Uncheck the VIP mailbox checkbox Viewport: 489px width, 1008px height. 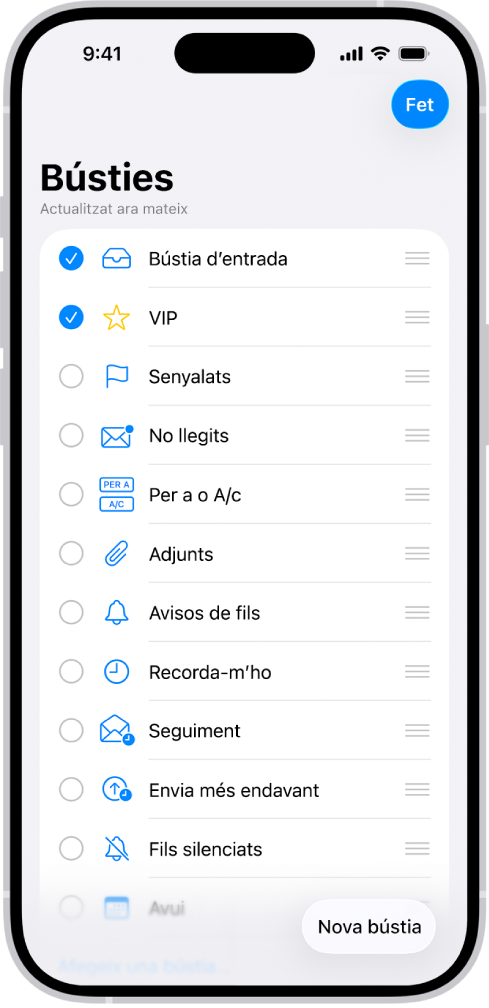pyautogui.click(x=71, y=318)
